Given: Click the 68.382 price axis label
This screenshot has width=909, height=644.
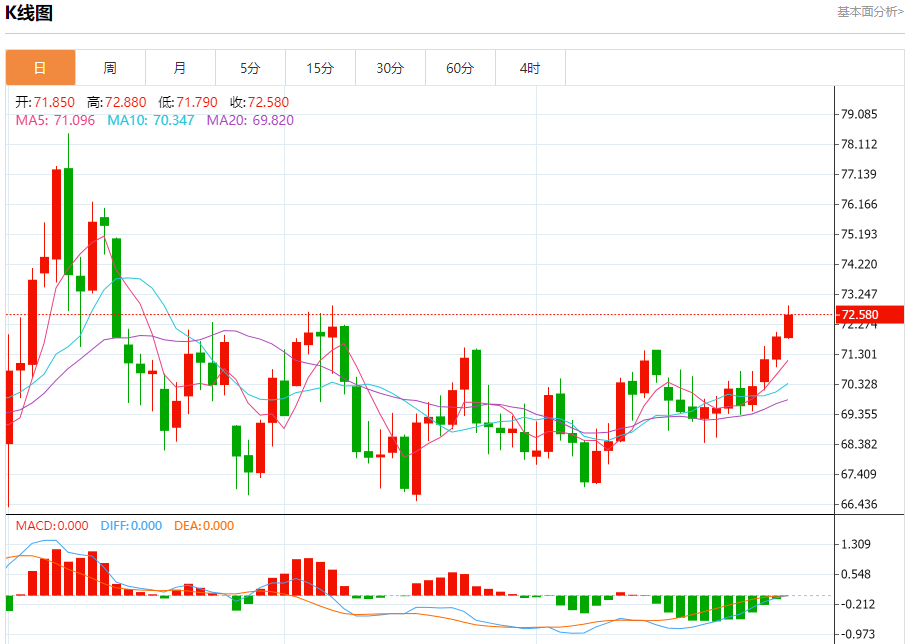Looking at the screenshot, I should coord(859,445).
